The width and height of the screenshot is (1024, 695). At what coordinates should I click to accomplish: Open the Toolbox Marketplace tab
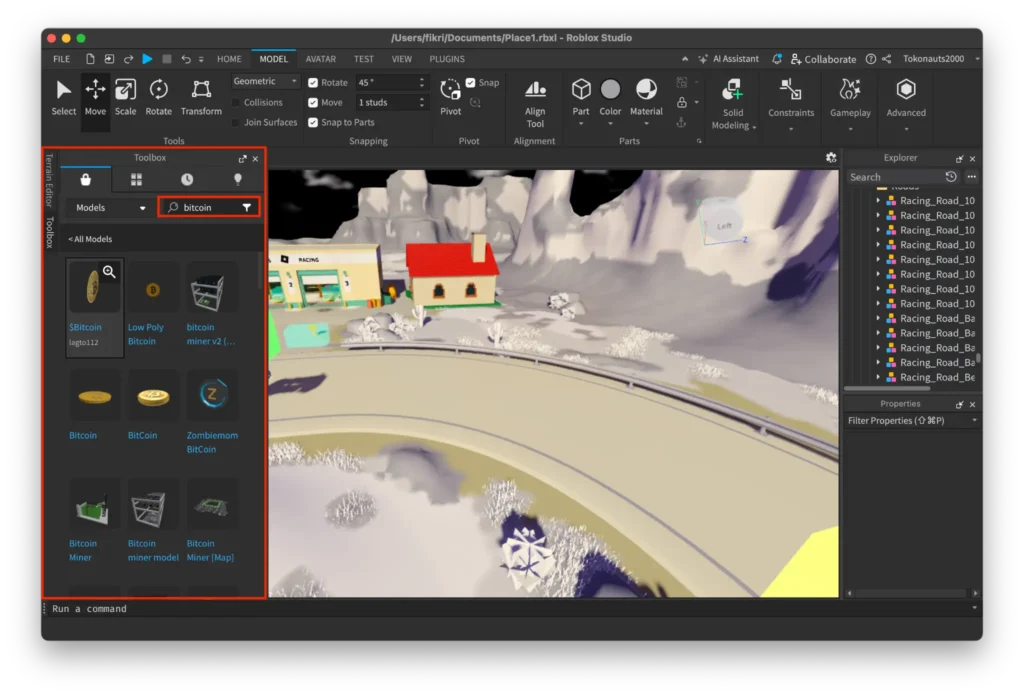point(86,180)
